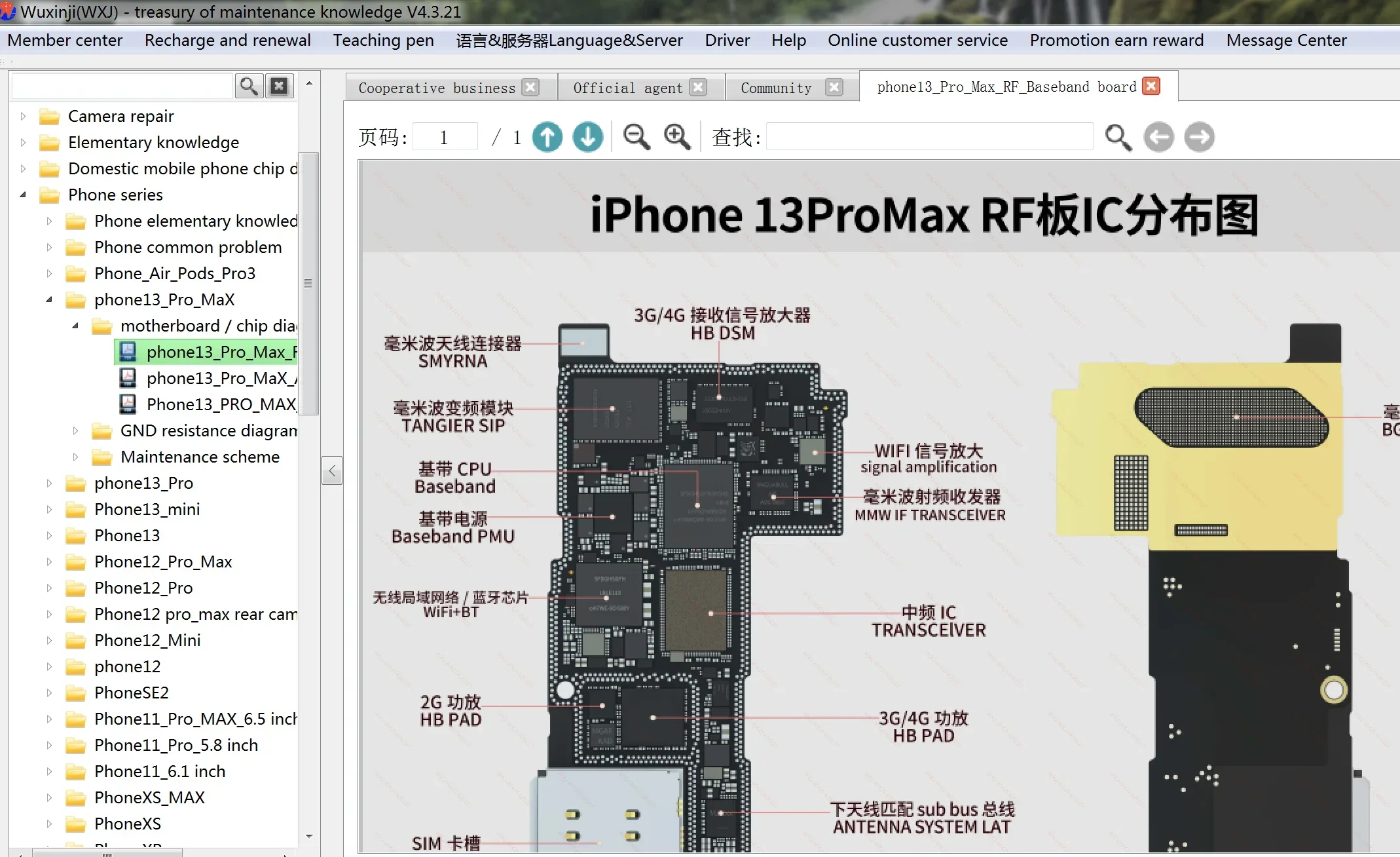
Task: Expand the PhoneSE2 folder
Action: coord(49,693)
